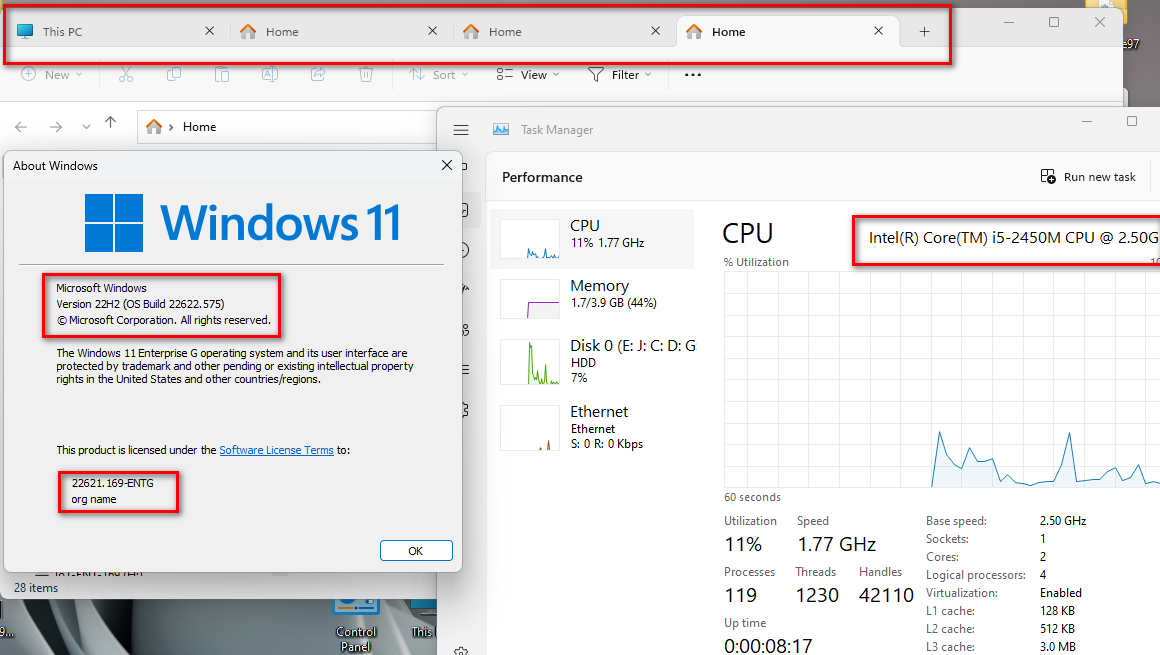This screenshot has width=1160, height=655.
Task: Click OK in About Windows dialog
Action: pos(416,551)
